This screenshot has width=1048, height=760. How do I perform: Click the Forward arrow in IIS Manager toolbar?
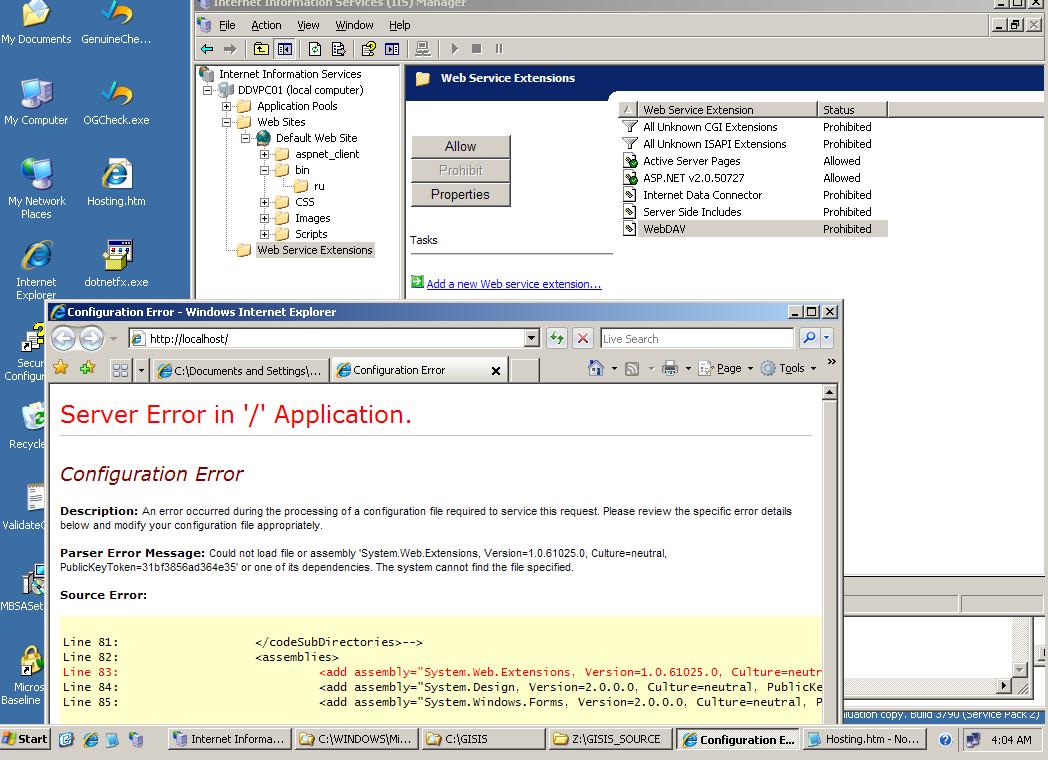coord(230,49)
